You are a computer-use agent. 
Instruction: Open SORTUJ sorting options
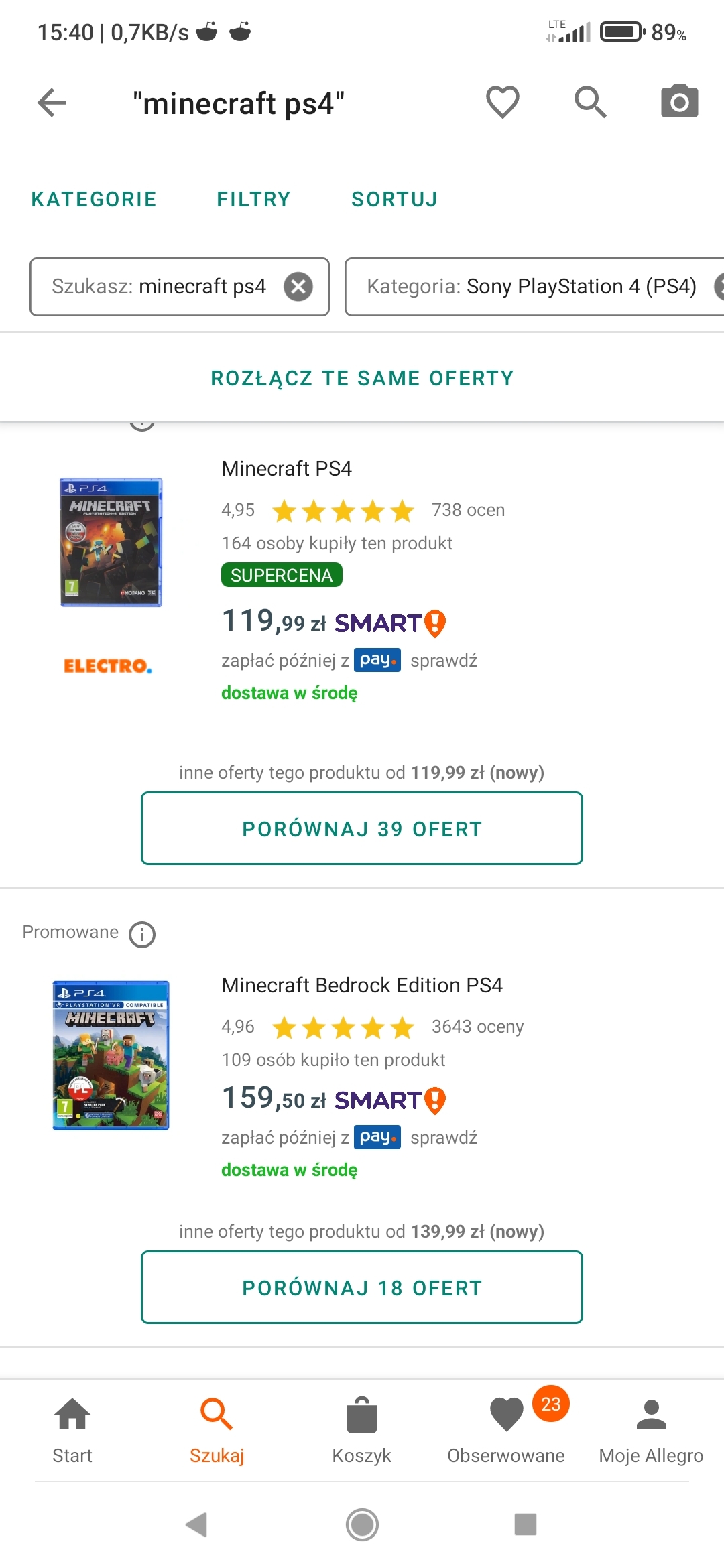(394, 200)
